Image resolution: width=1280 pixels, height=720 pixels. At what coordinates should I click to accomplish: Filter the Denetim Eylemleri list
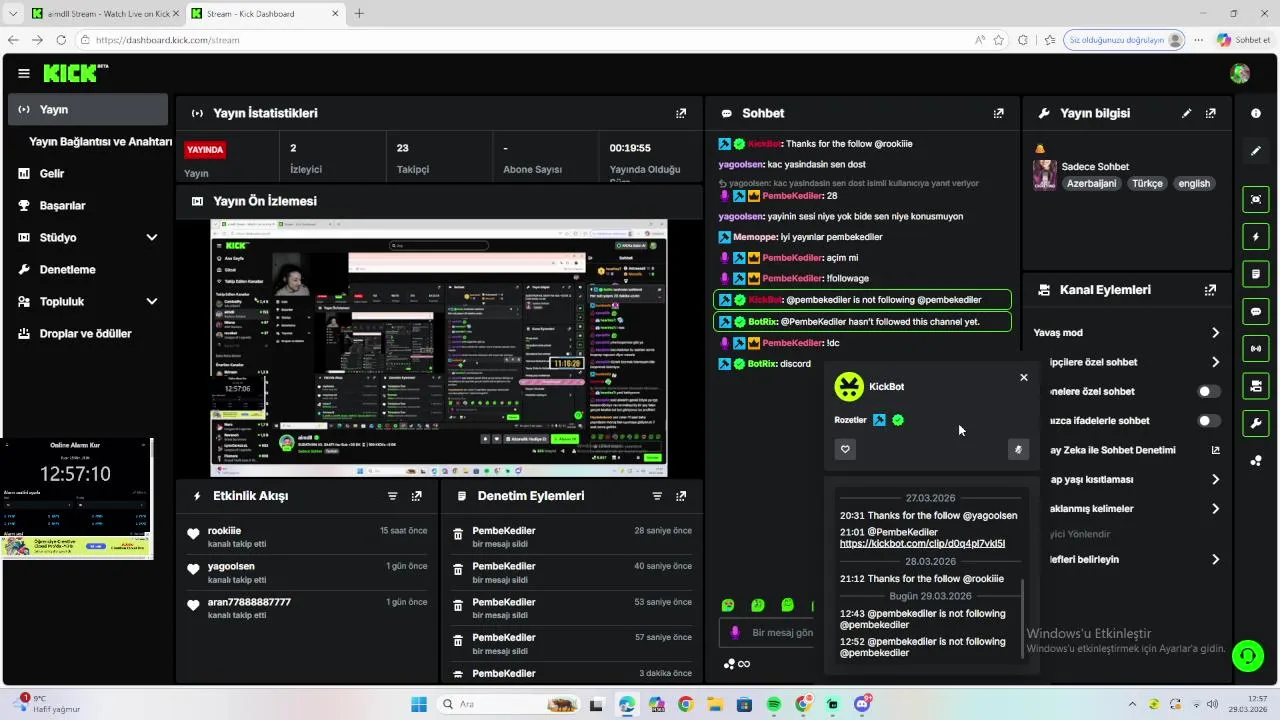click(657, 496)
